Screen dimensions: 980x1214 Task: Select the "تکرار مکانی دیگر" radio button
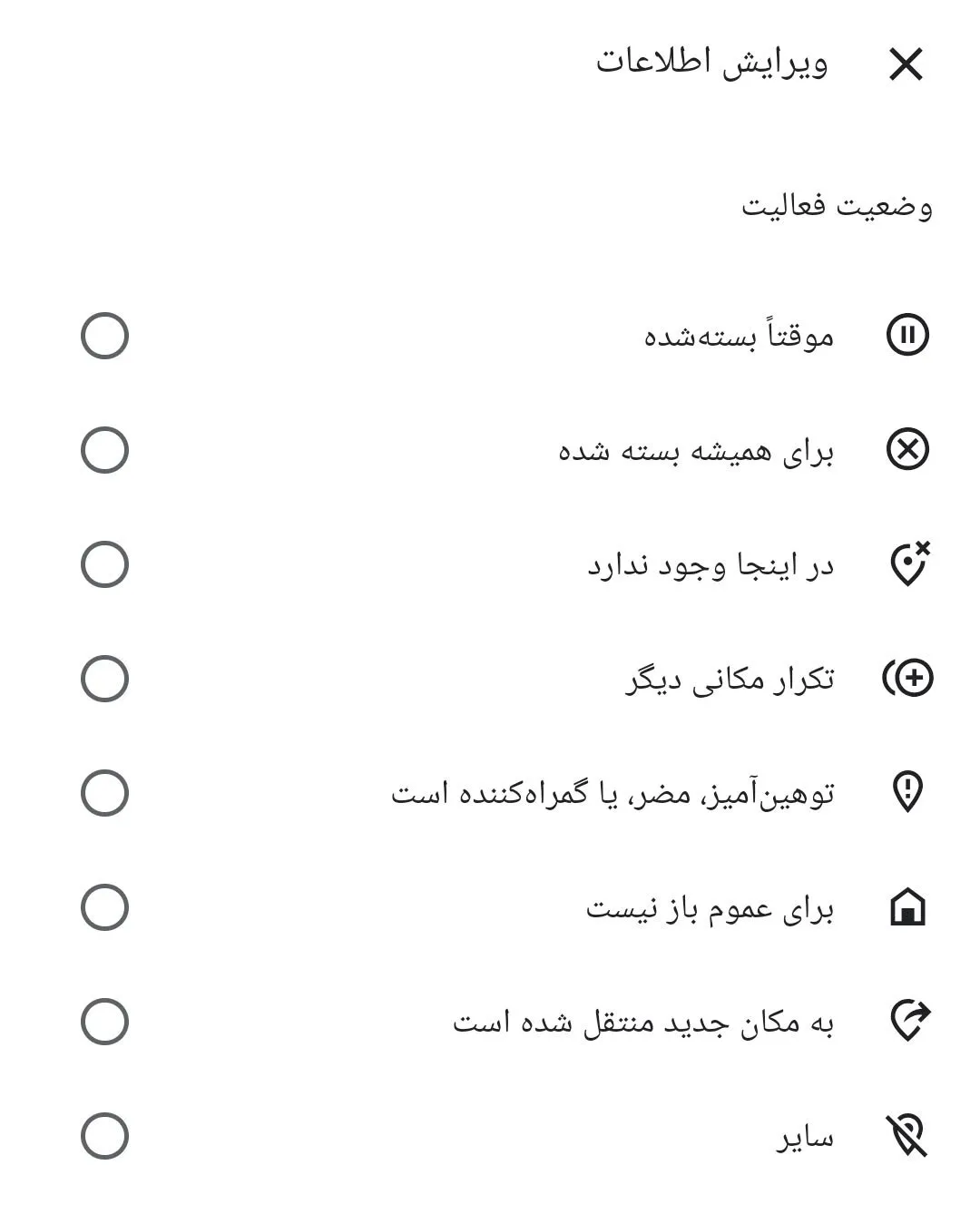(104, 679)
